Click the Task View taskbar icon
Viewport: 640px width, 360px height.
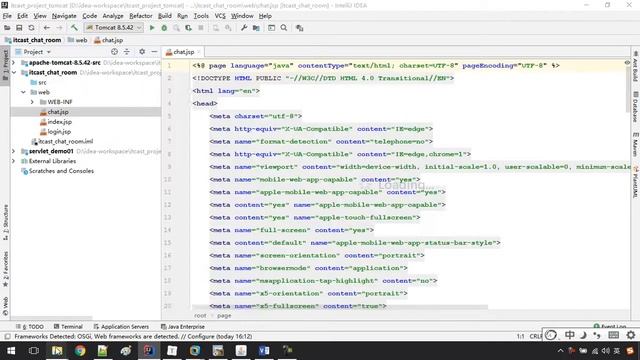coord(34,351)
